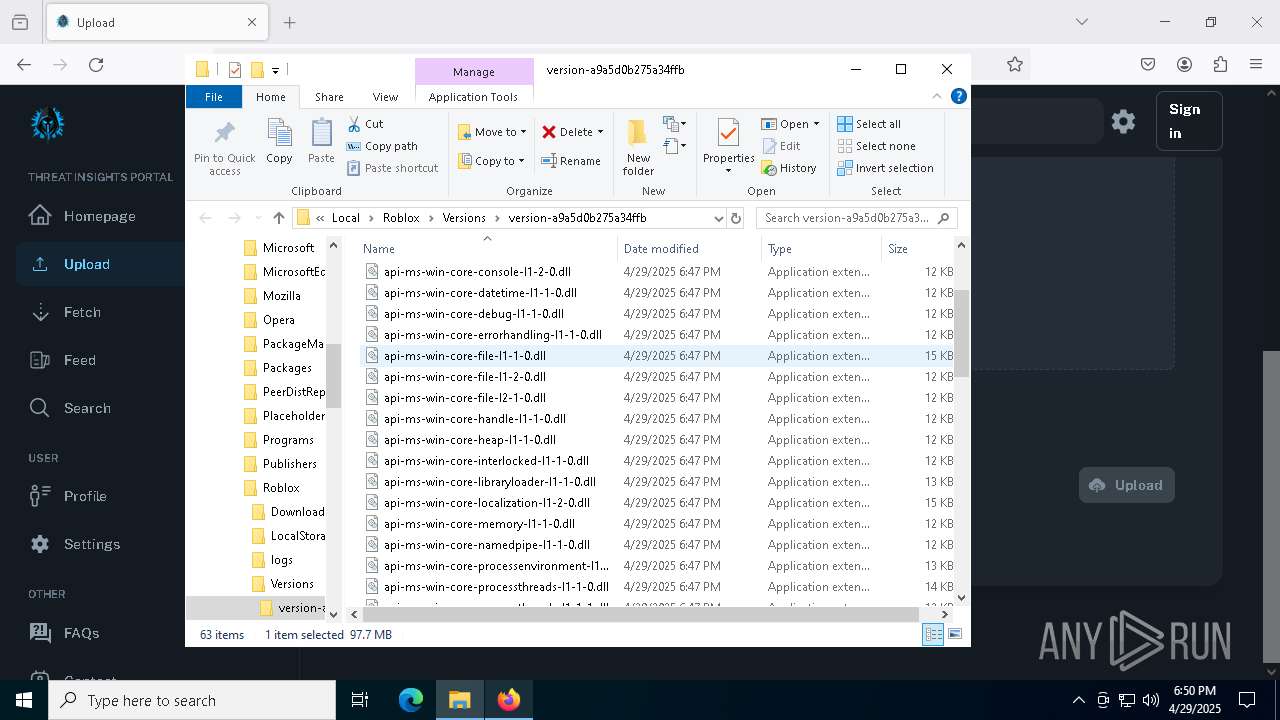
Task: Select api-ms-win-core-console-l1-2-0.dll file
Action: point(477,272)
